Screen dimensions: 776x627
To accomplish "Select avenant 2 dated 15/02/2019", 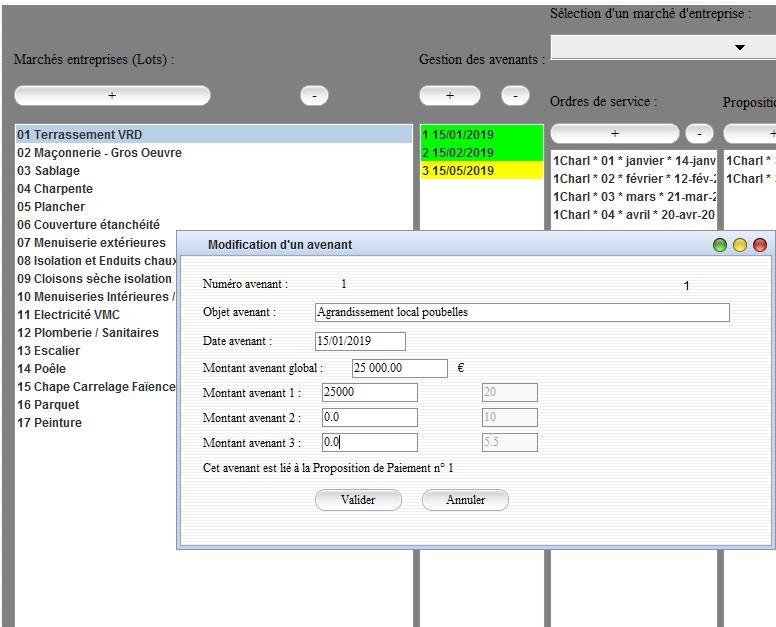I will [482, 152].
